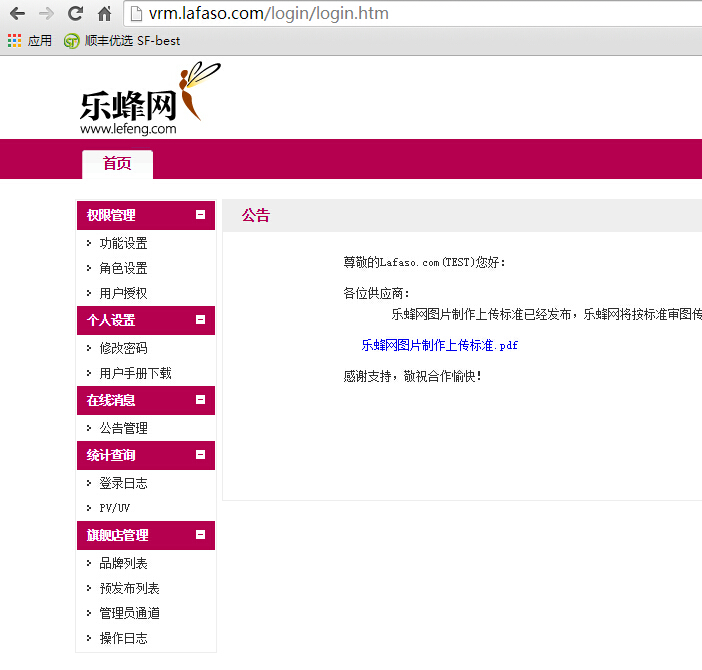Click the 各位供应商 text line
This screenshot has height=670, width=702.
tap(376, 294)
